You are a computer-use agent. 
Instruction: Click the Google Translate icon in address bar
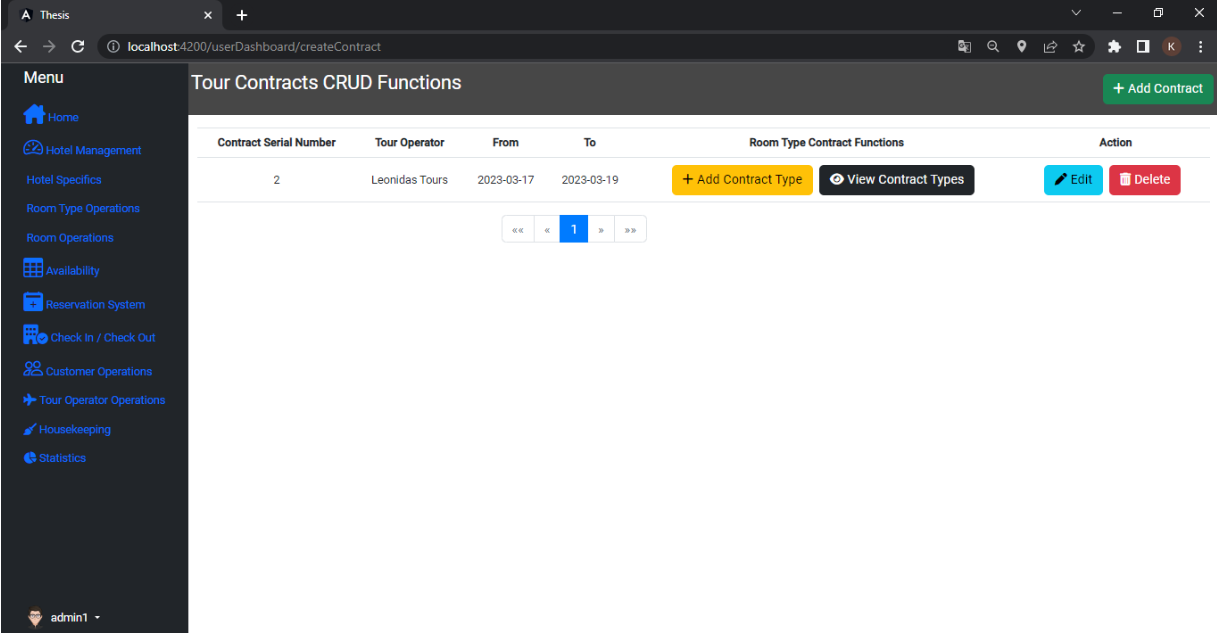pos(964,46)
